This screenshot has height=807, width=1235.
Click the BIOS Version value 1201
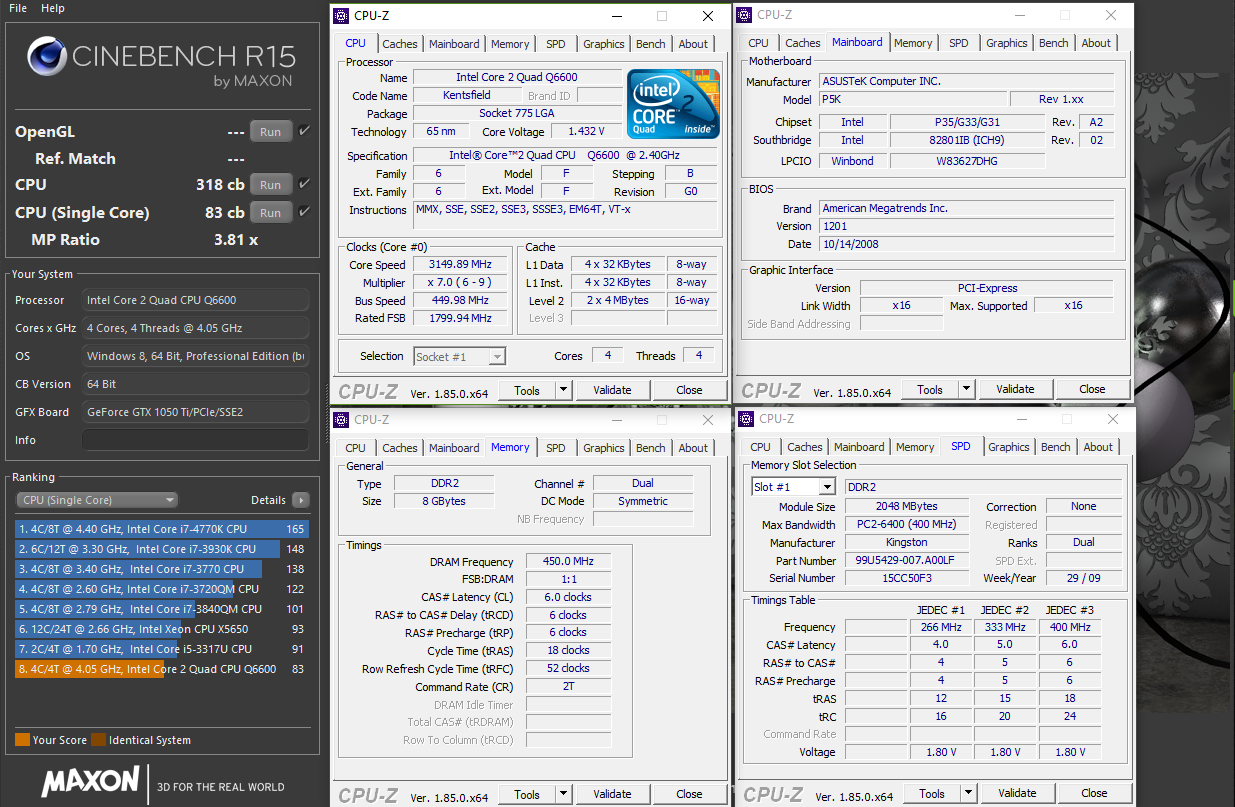pyautogui.click(x=967, y=226)
